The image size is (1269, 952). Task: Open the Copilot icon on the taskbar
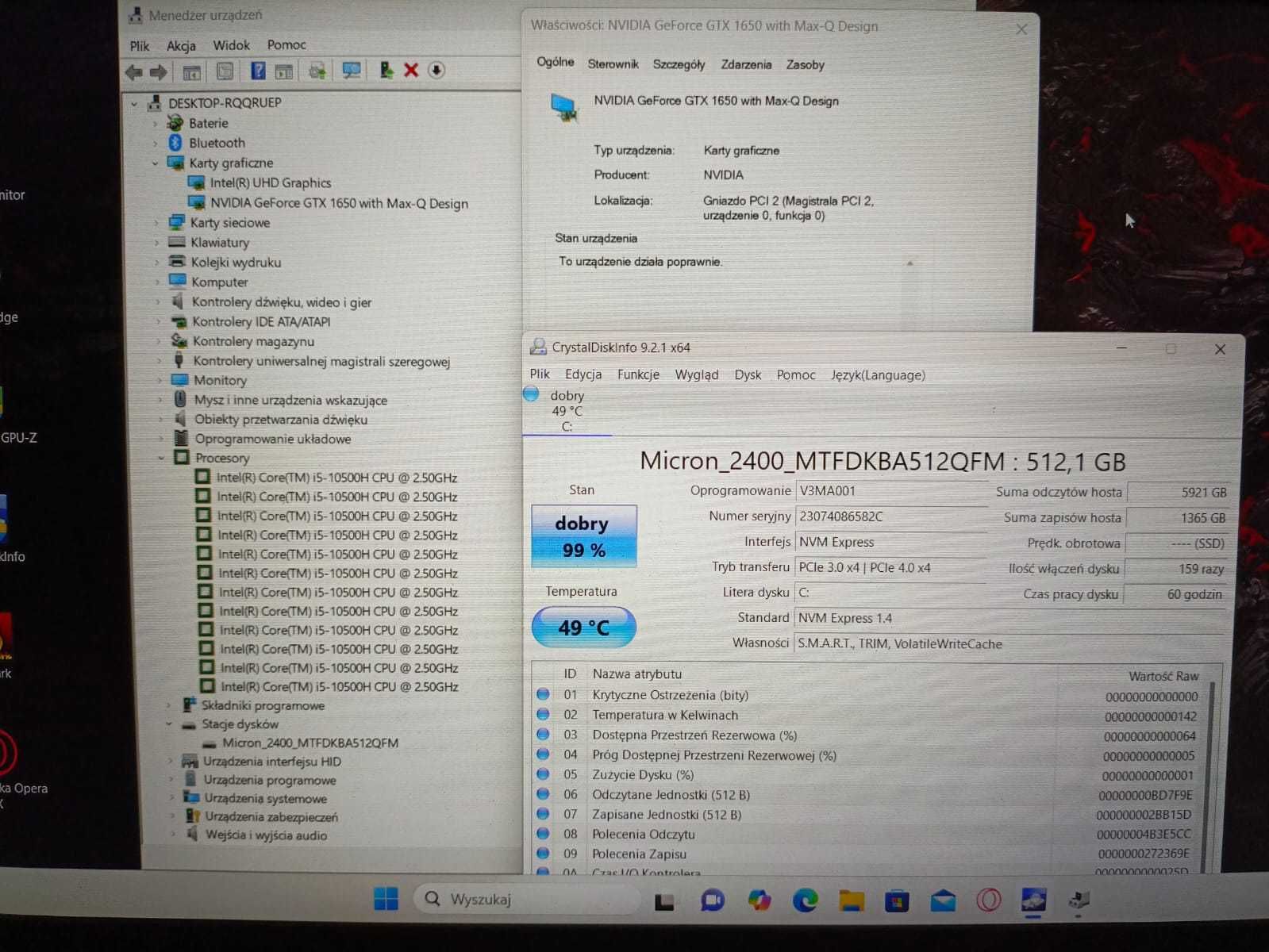click(x=759, y=900)
